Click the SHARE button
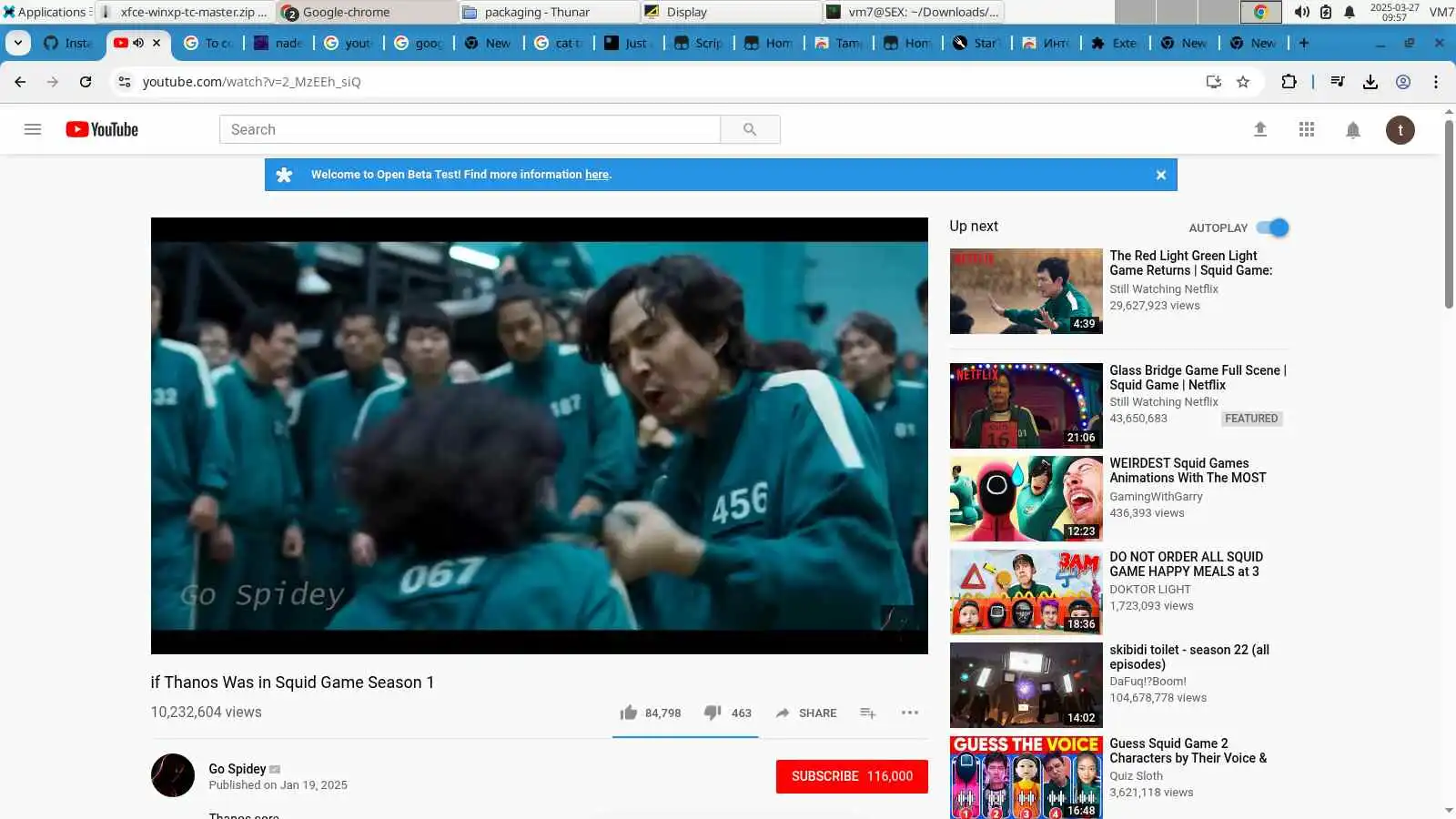 pyautogui.click(x=806, y=713)
